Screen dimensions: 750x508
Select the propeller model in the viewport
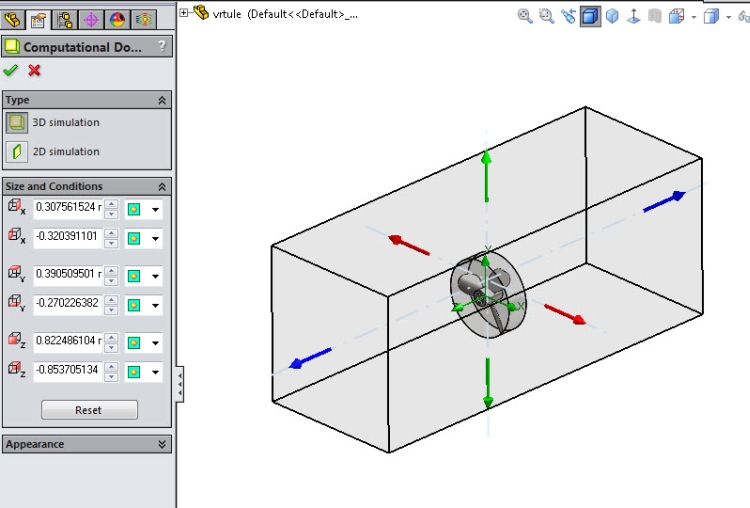tap(488, 295)
